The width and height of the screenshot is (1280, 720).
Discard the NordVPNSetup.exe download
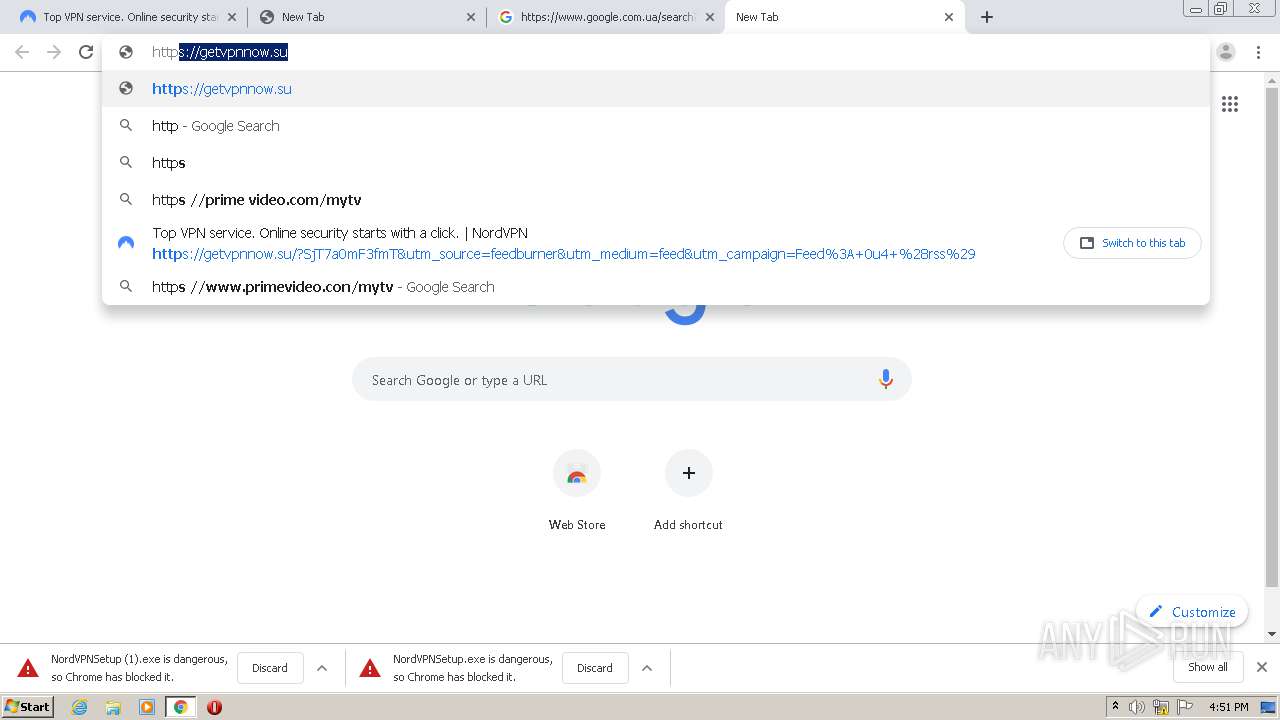point(595,668)
